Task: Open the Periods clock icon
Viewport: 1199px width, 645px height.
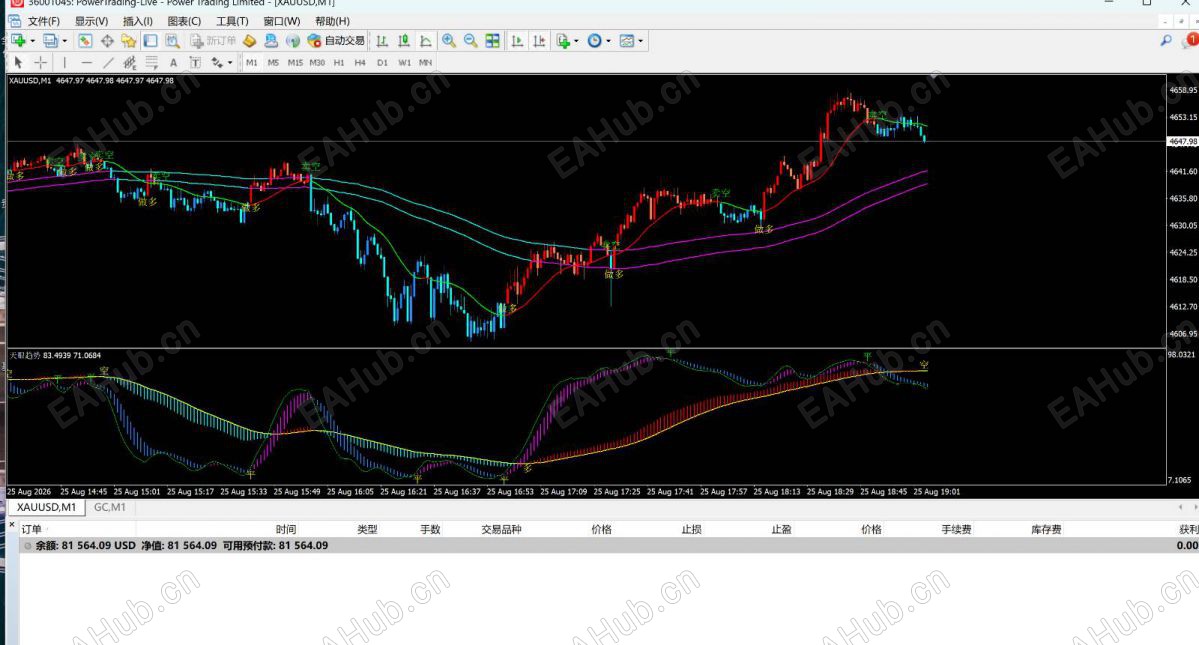Action: point(595,41)
